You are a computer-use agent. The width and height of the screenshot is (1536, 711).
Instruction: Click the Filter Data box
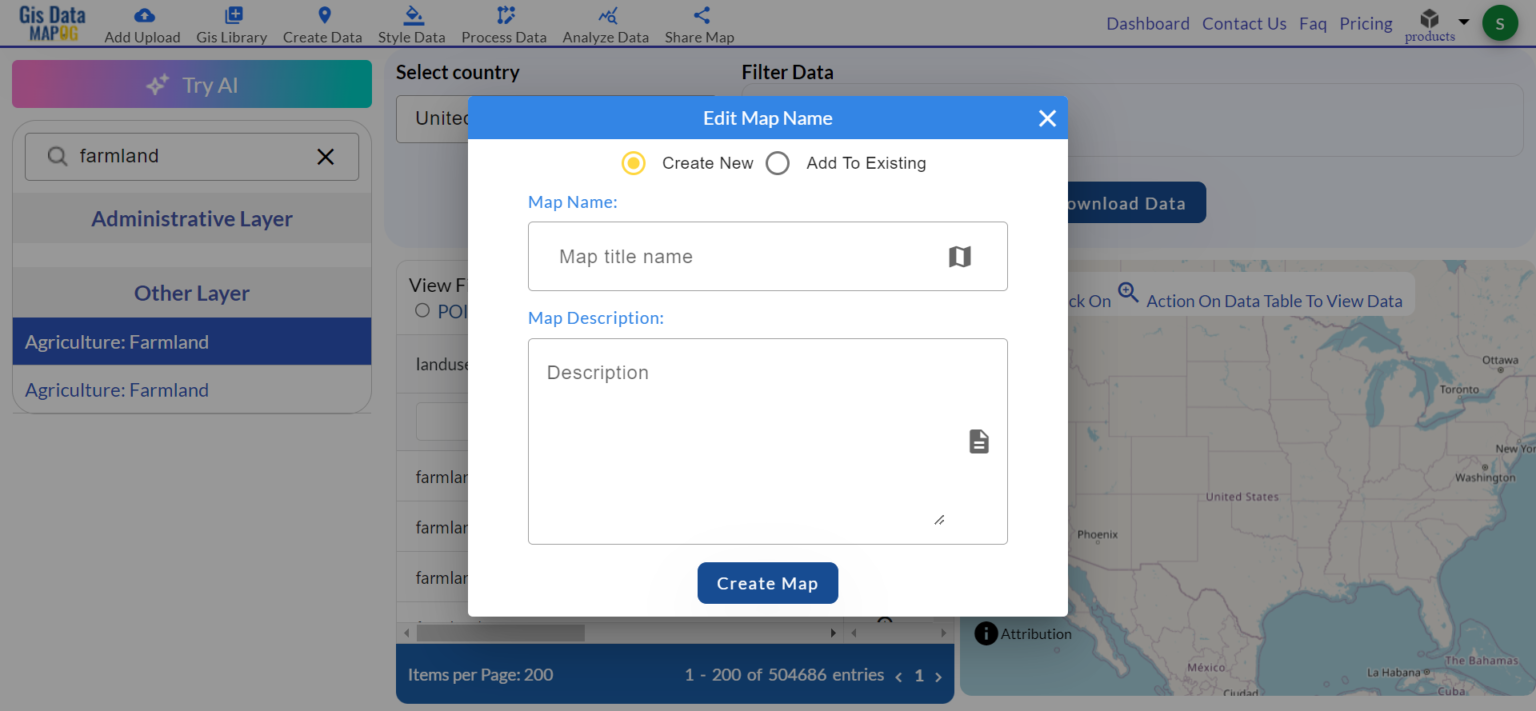point(1132,120)
